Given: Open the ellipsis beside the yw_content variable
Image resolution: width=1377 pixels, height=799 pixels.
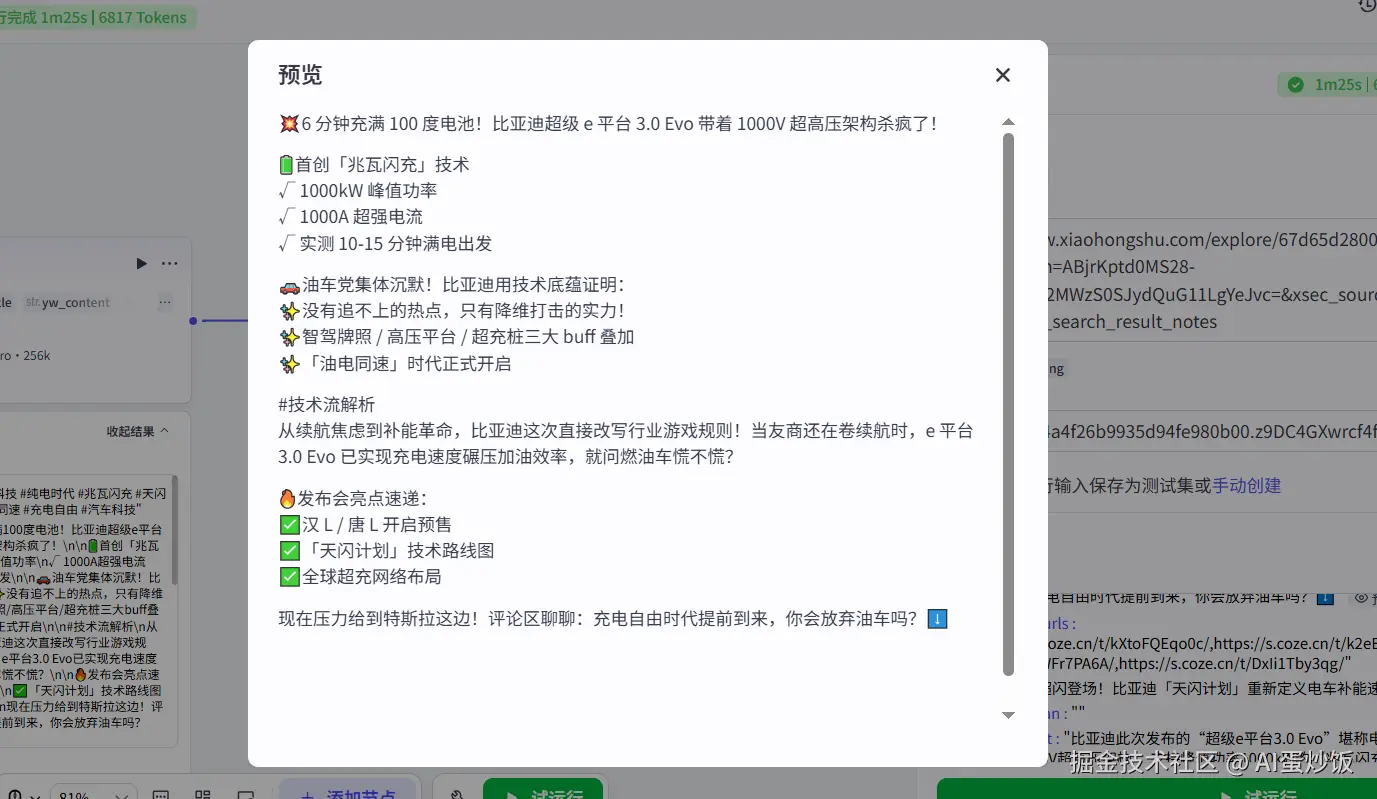Looking at the screenshot, I should [165, 303].
